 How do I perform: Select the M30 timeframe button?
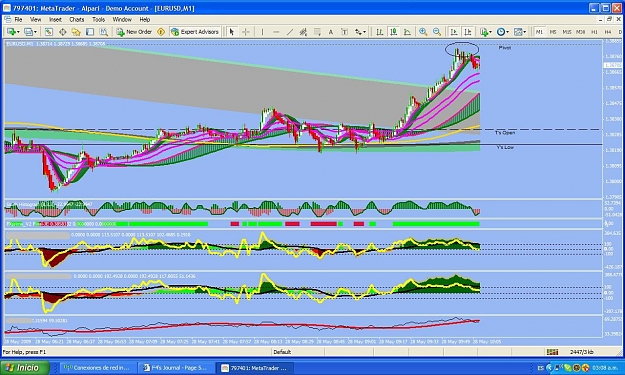[x=581, y=32]
